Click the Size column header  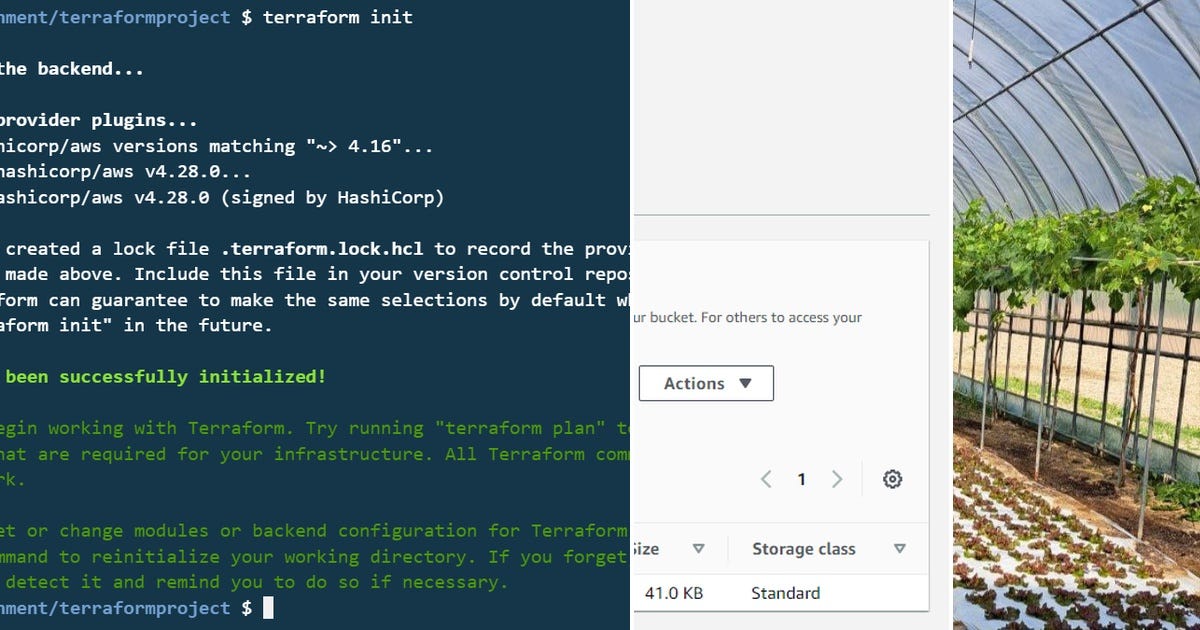click(644, 548)
